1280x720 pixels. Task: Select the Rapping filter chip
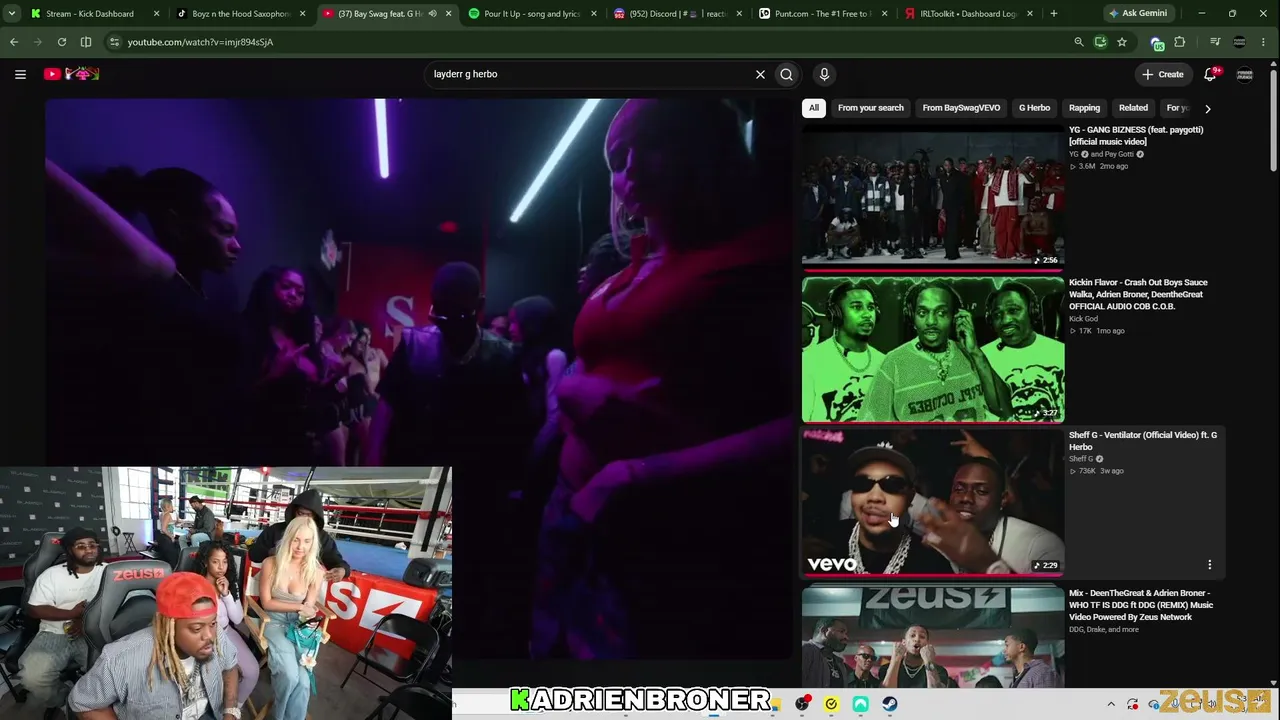(x=1084, y=108)
